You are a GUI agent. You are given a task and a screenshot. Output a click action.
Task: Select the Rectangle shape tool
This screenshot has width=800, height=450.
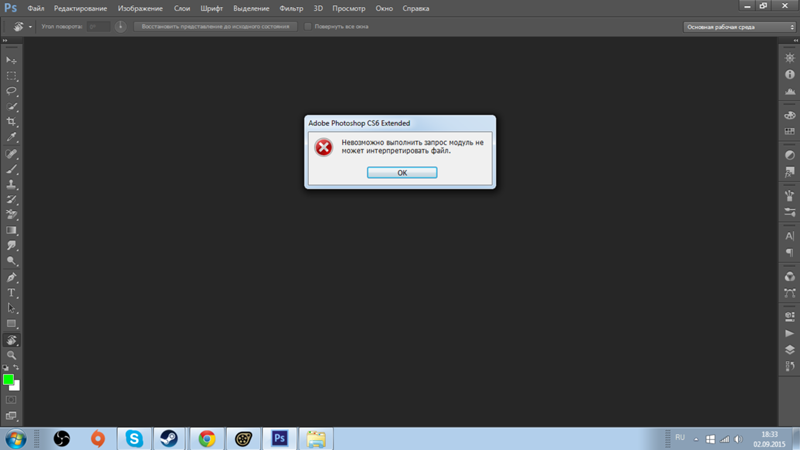point(11,323)
